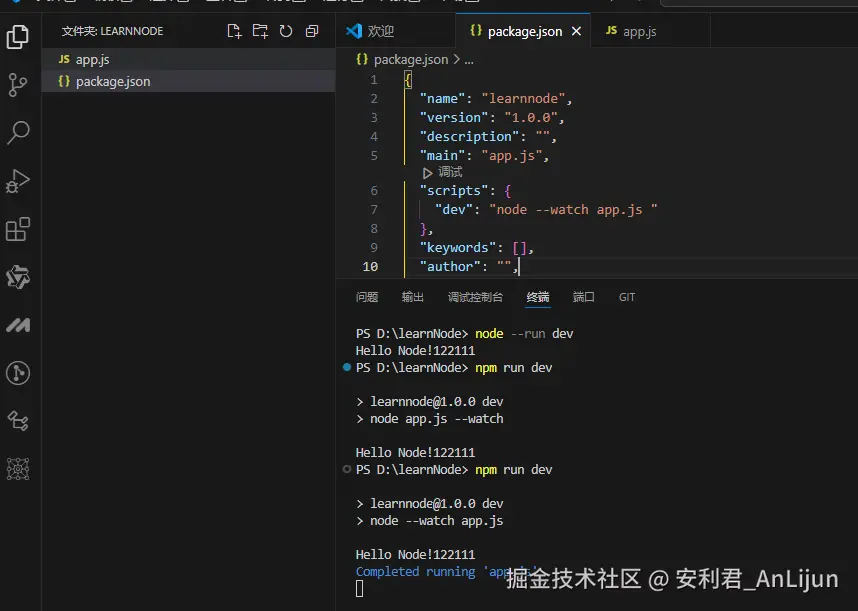The width and height of the screenshot is (858, 611).
Task: Select package.json in the file explorer
Action: (x=188, y=81)
